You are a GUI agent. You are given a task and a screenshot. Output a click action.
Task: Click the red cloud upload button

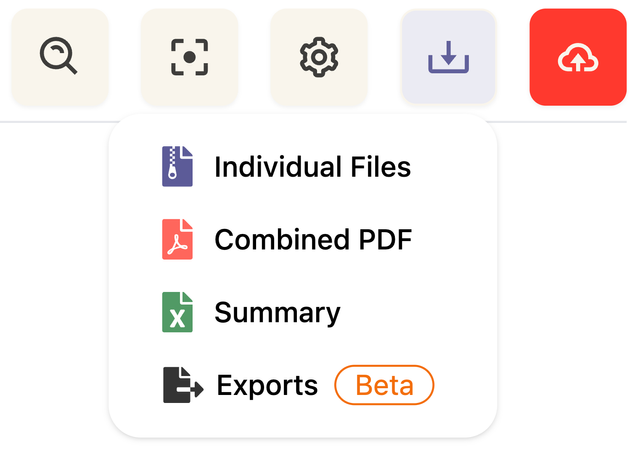(x=578, y=57)
